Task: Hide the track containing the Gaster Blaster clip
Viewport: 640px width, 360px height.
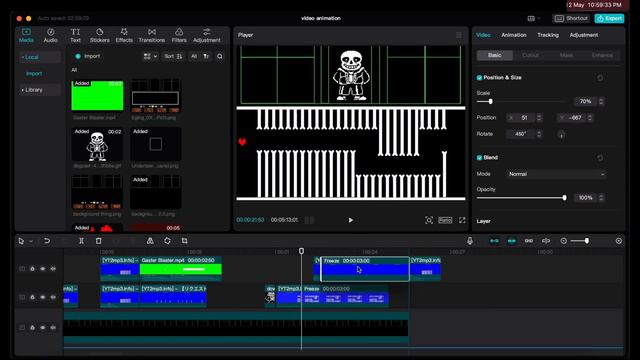Action: click(x=42, y=269)
